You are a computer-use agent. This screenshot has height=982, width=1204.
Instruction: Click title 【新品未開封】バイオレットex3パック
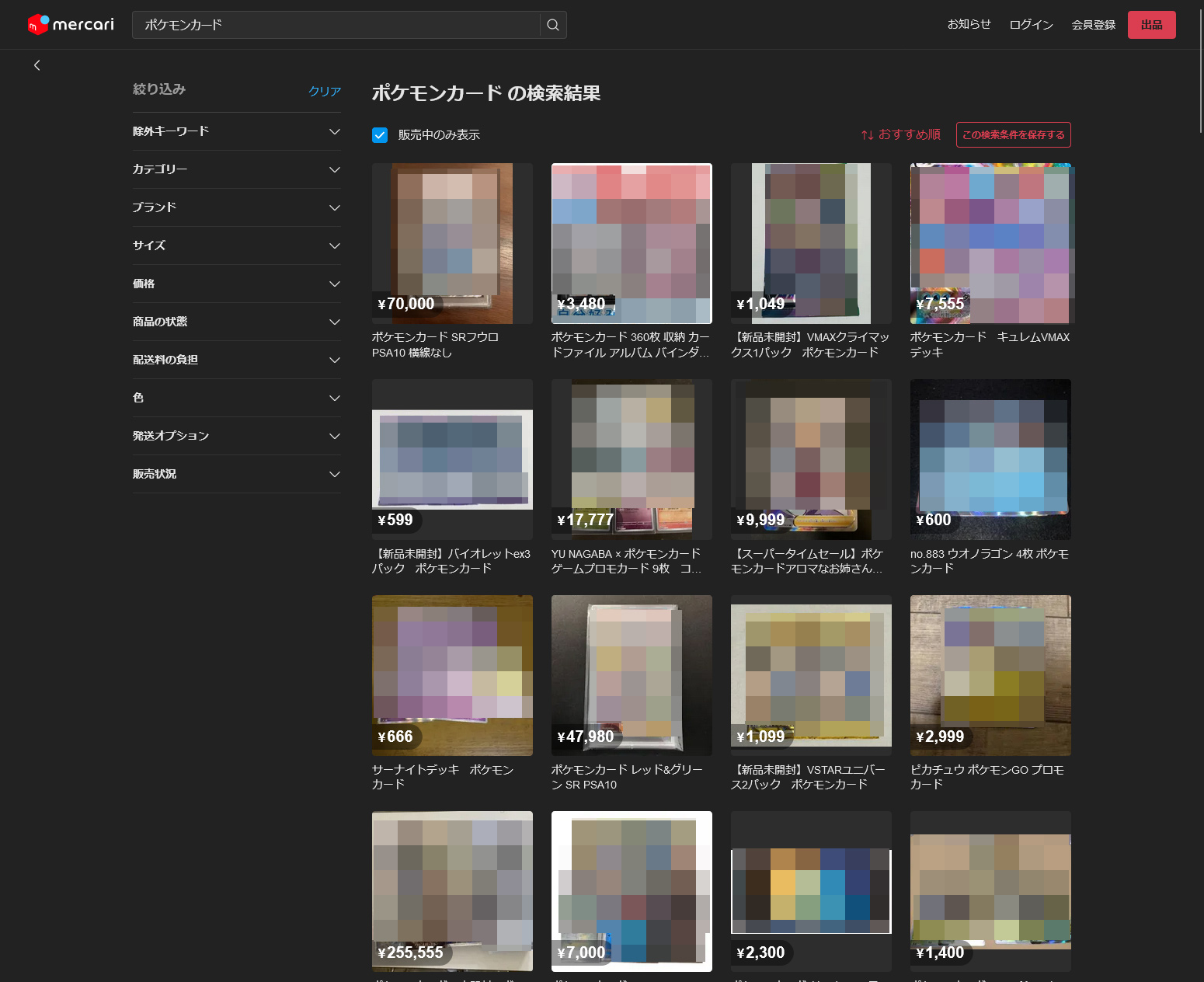click(x=451, y=561)
